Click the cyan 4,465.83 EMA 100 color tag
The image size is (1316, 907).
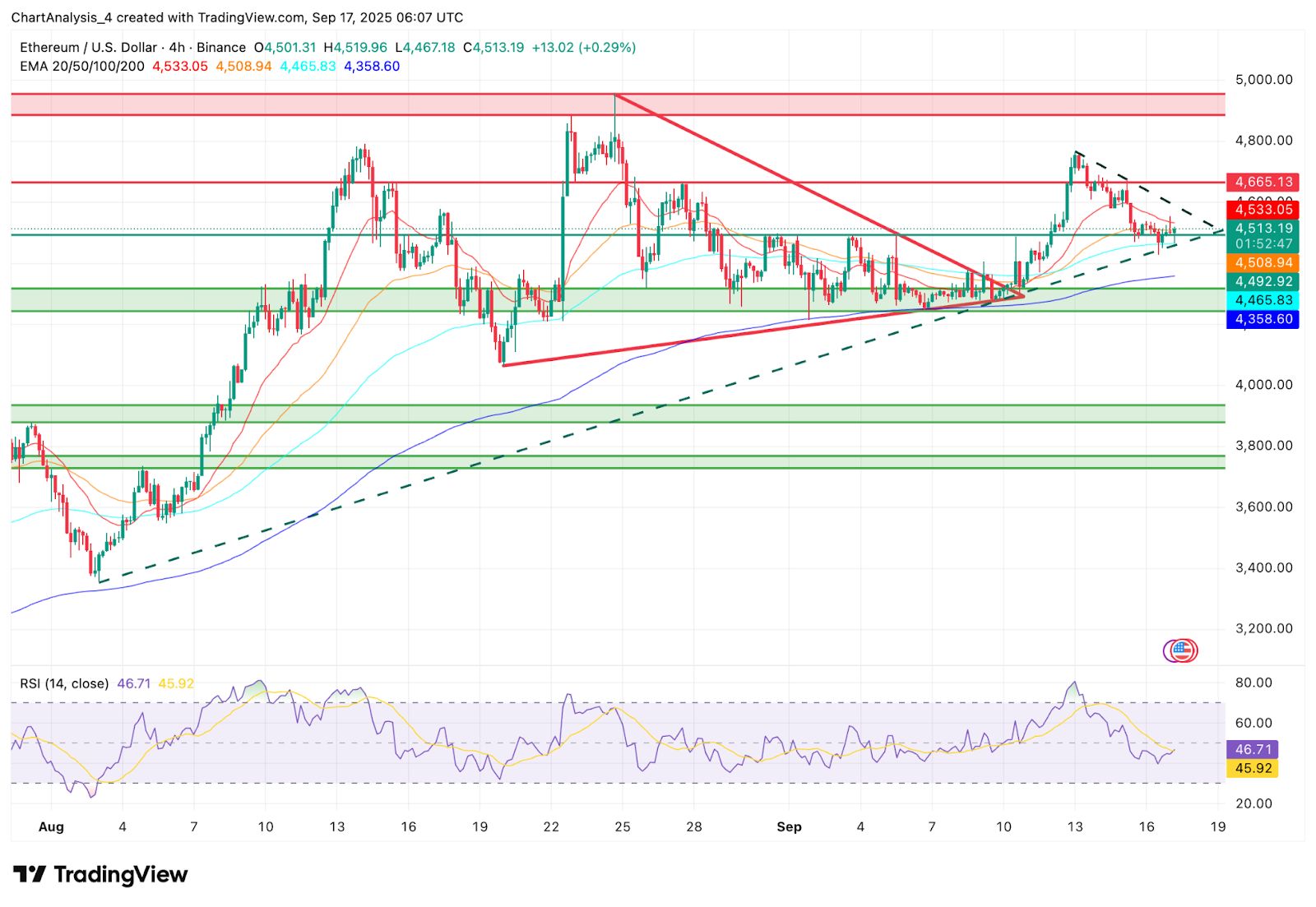1263,301
